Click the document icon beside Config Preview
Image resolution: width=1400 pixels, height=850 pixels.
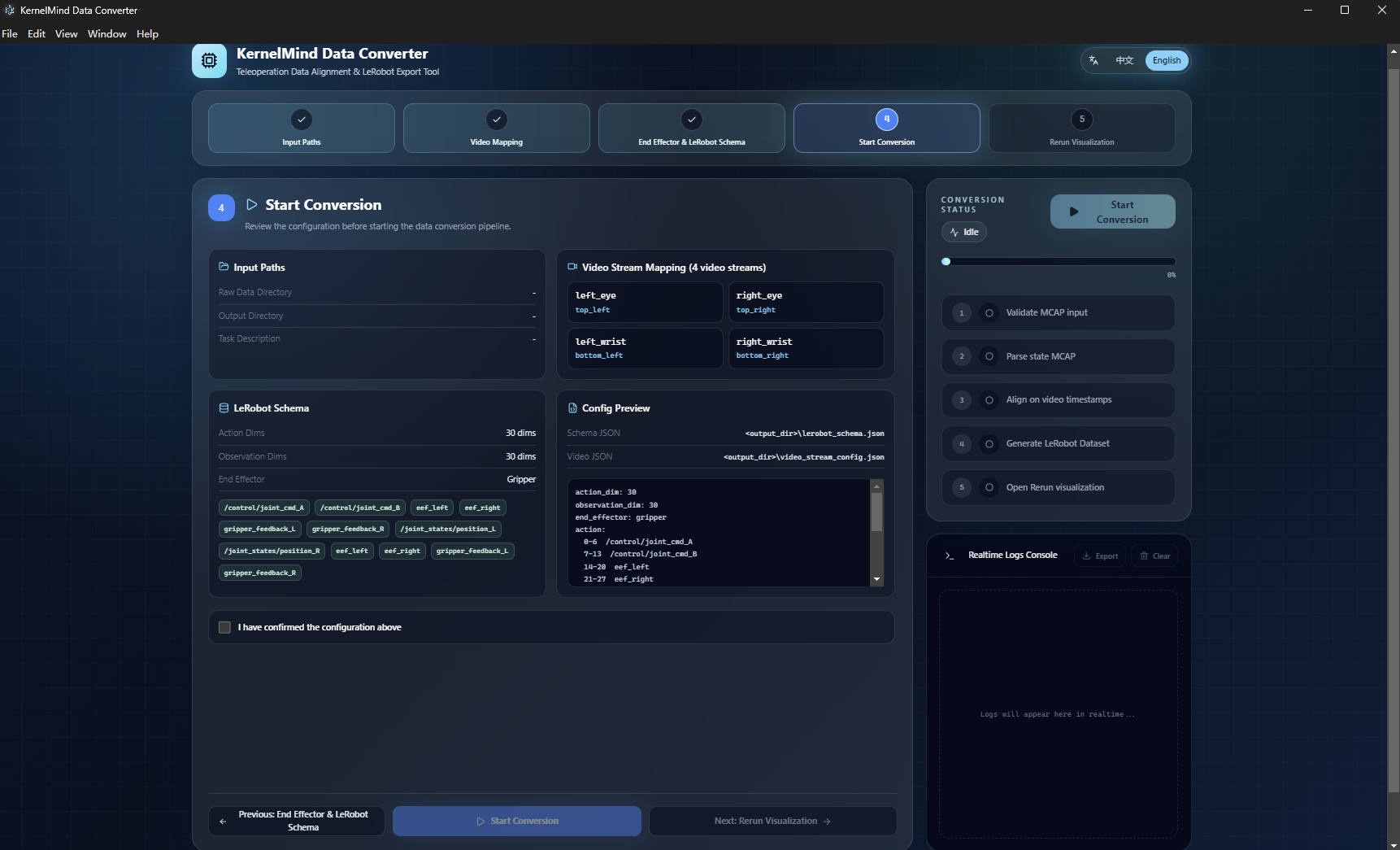click(572, 408)
